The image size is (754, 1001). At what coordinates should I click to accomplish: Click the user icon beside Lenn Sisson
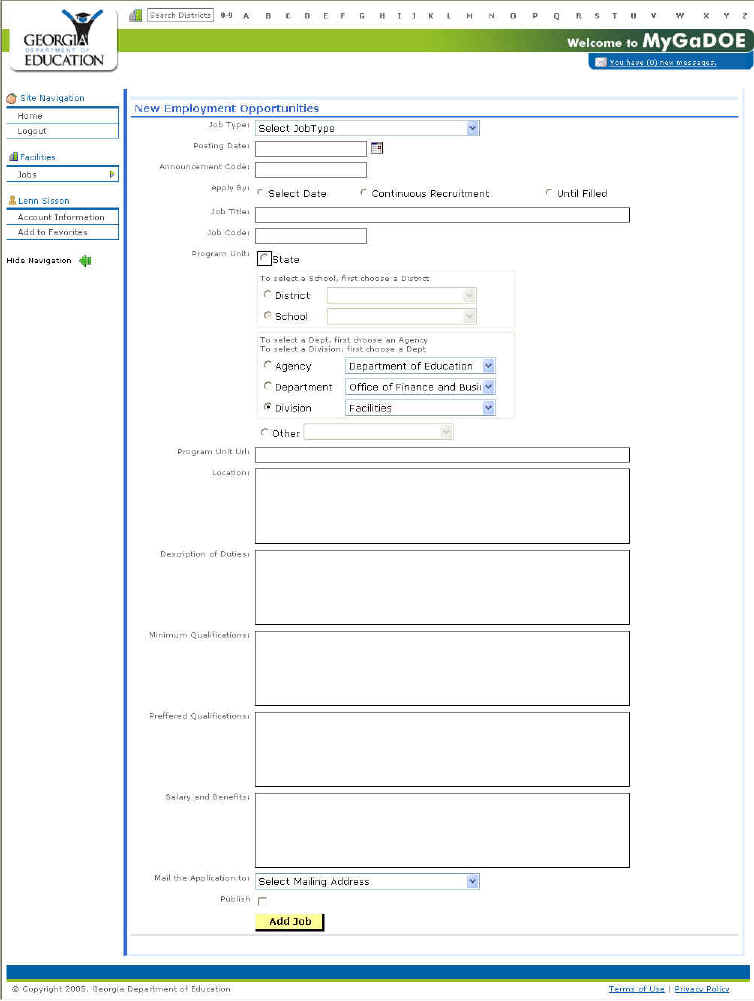pos(12,200)
